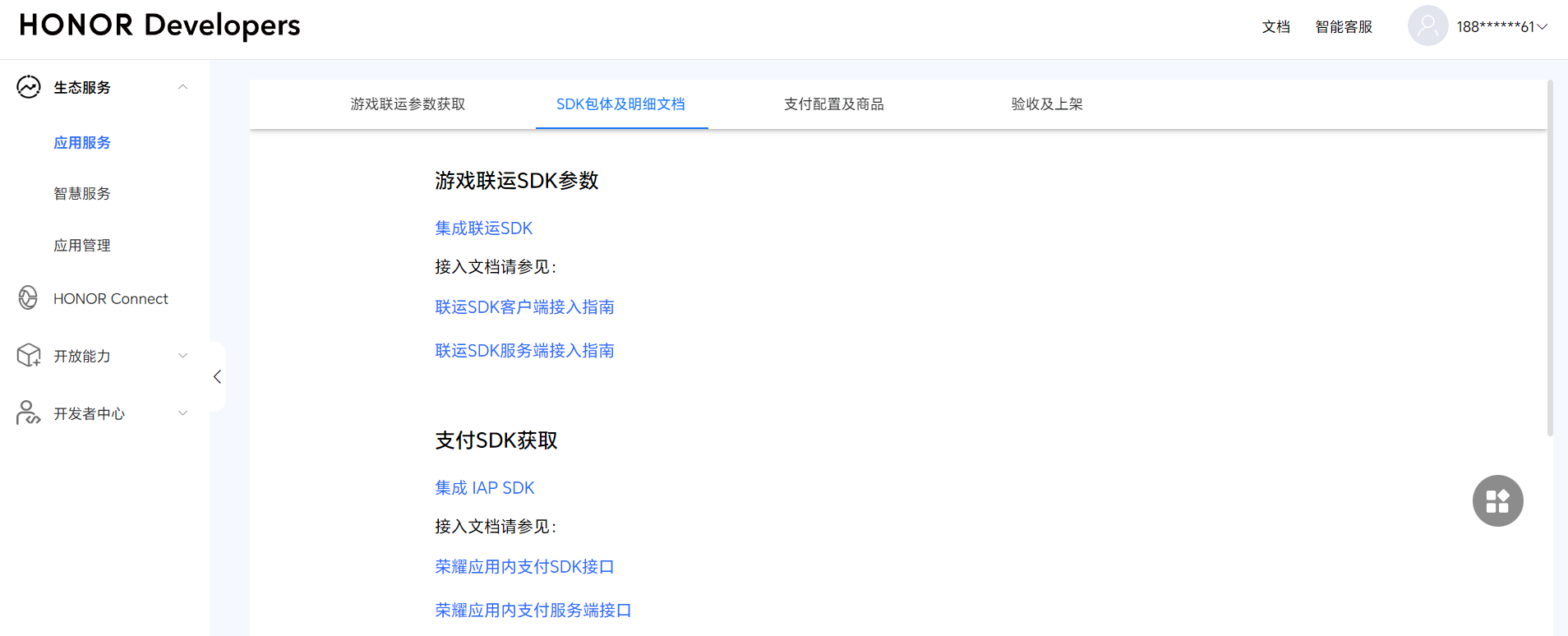Select 智慧服务 in the sidebar
The height and width of the screenshot is (636, 1568).
(82, 194)
